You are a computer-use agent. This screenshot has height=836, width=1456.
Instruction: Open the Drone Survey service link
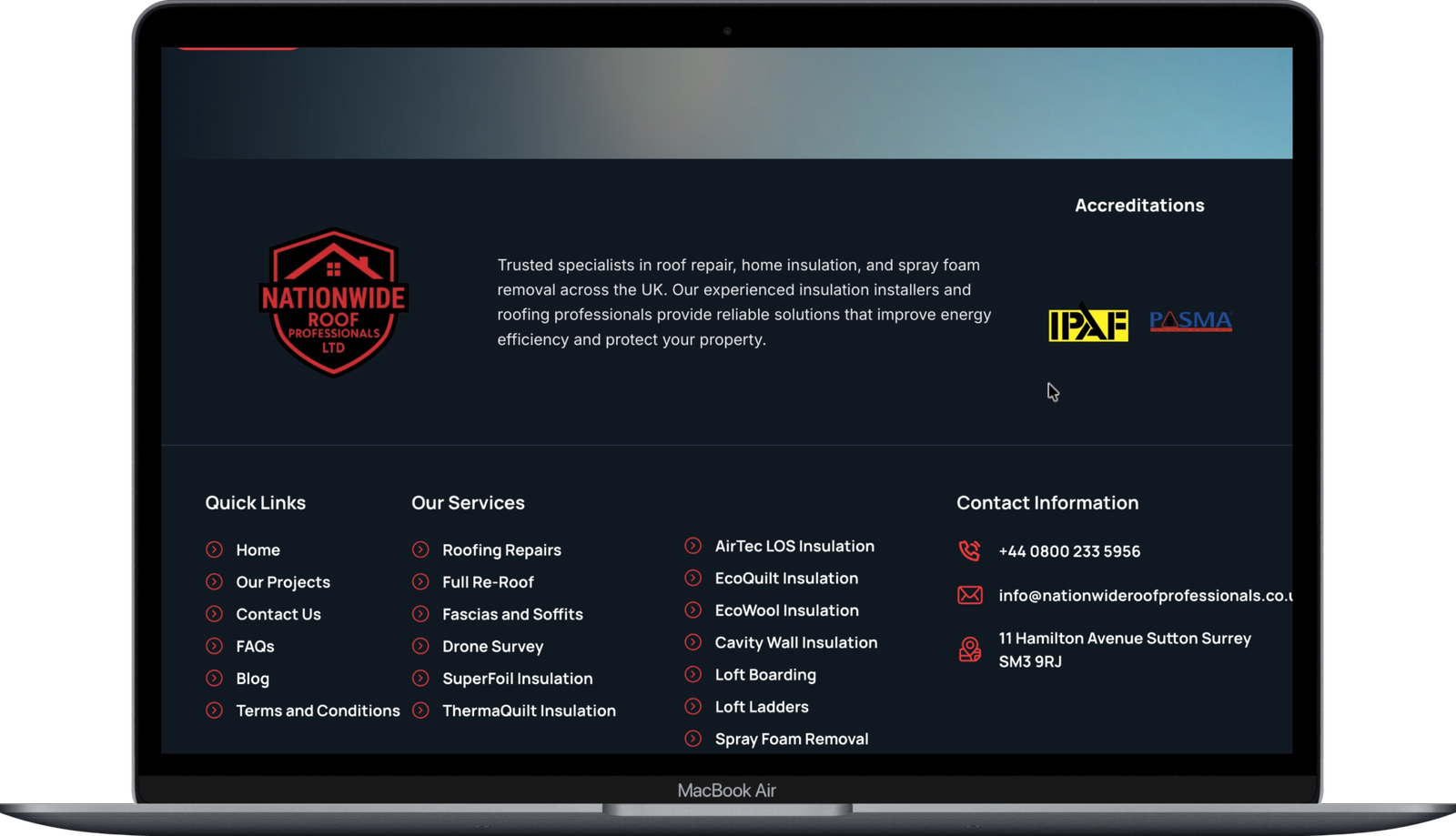click(492, 647)
